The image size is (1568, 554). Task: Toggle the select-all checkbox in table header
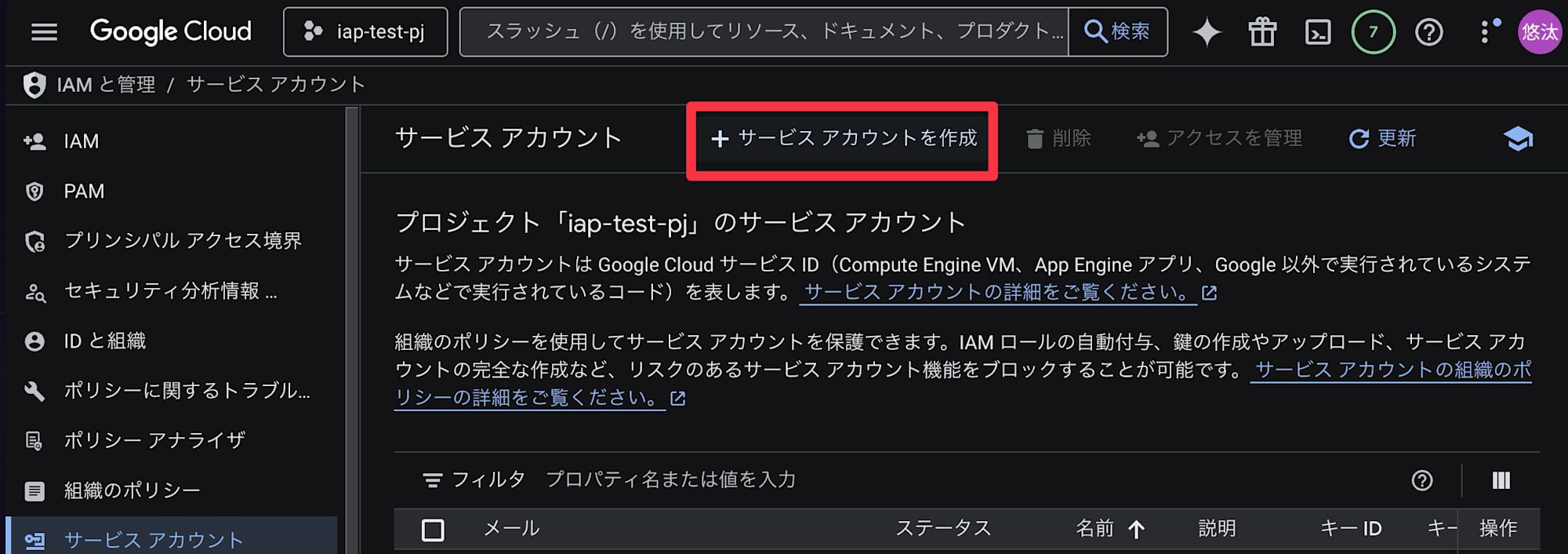pos(433,530)
